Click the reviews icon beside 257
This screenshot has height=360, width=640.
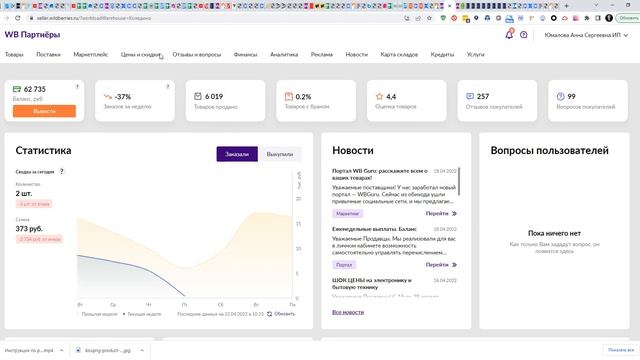coord(470,96)
